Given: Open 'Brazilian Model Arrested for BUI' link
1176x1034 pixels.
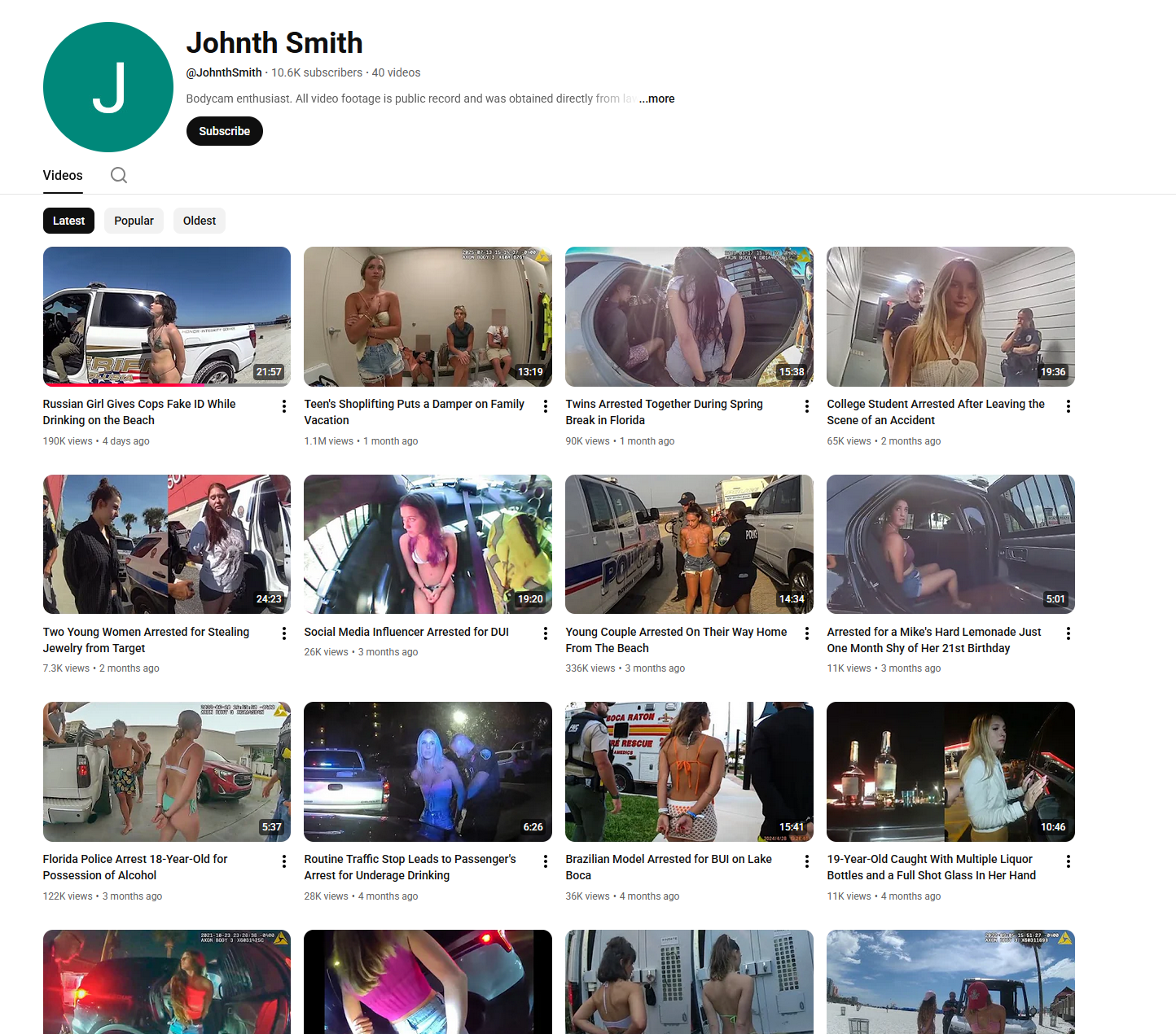Looking at the screenshot, I should coord(669,867).
